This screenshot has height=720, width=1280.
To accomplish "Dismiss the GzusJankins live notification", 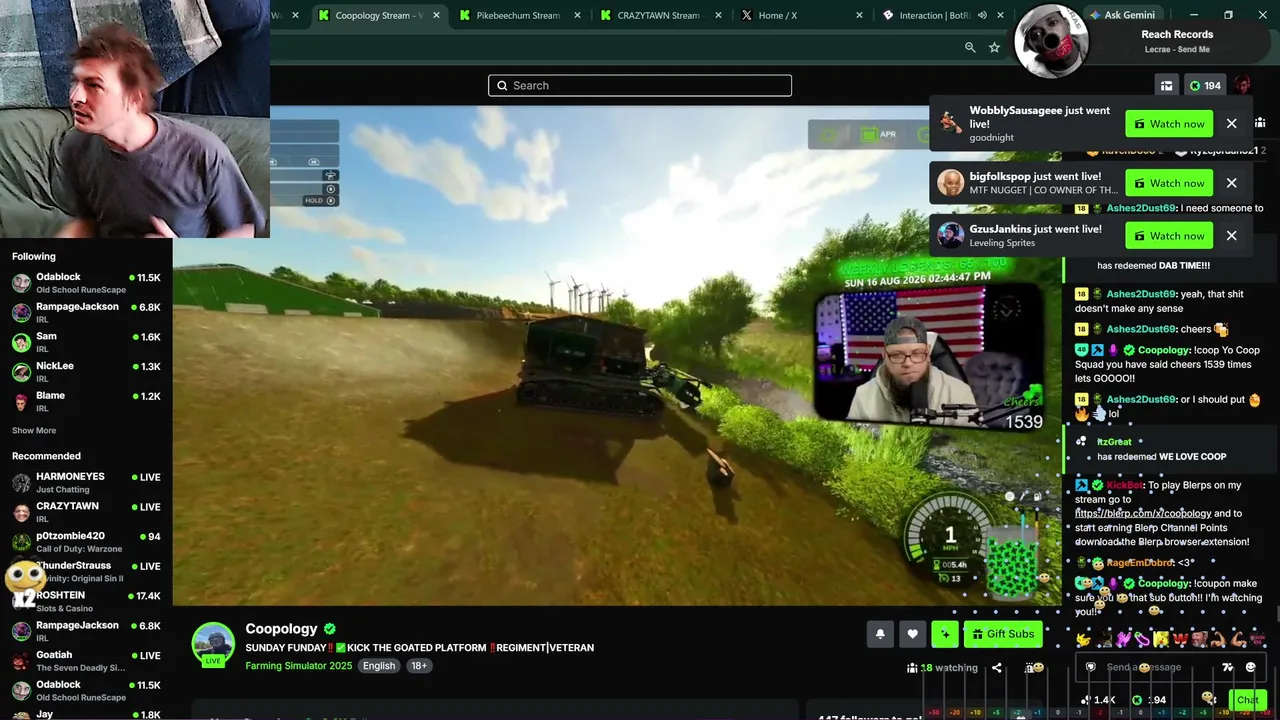I will tap(1232, 236).
